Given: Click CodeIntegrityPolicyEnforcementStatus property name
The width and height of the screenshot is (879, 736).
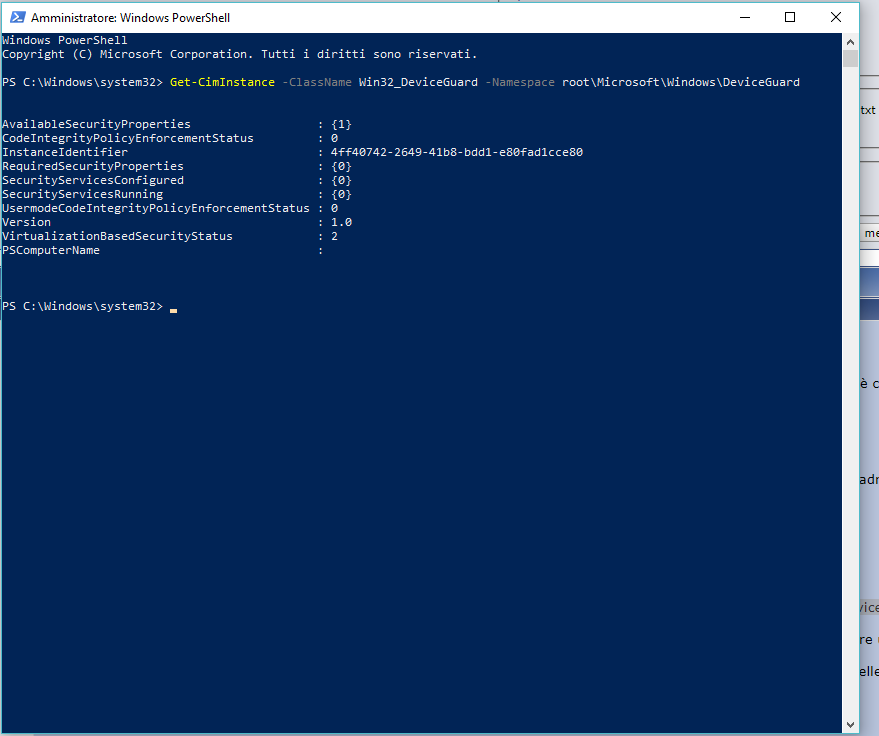Looking at the screenshot, I should [x=128, y=138].
